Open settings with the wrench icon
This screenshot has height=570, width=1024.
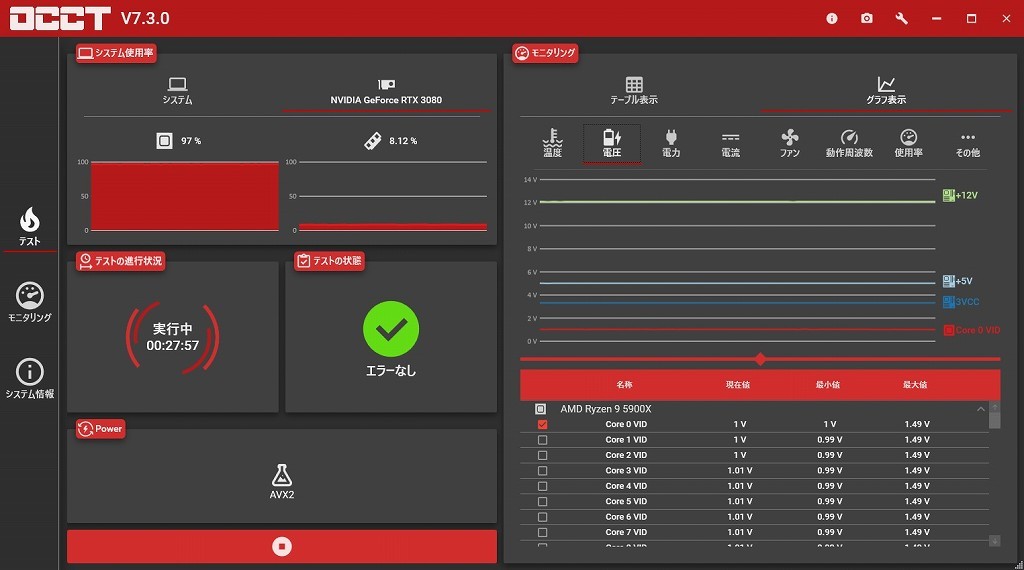(901, 18)
